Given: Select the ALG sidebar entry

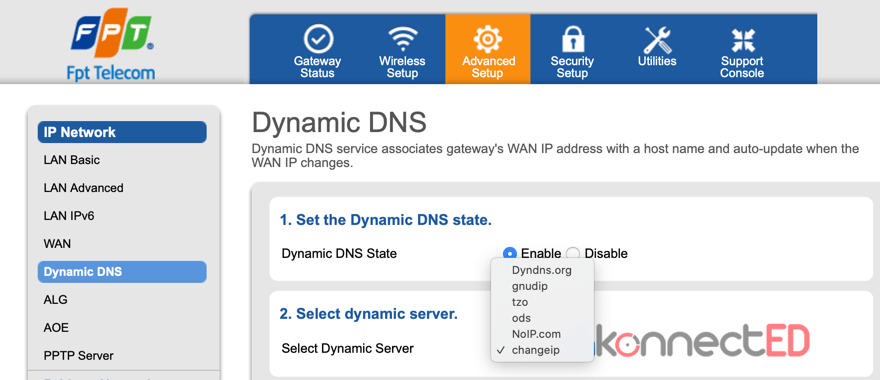Looking at the screenshot, I should tap(56, 300).
